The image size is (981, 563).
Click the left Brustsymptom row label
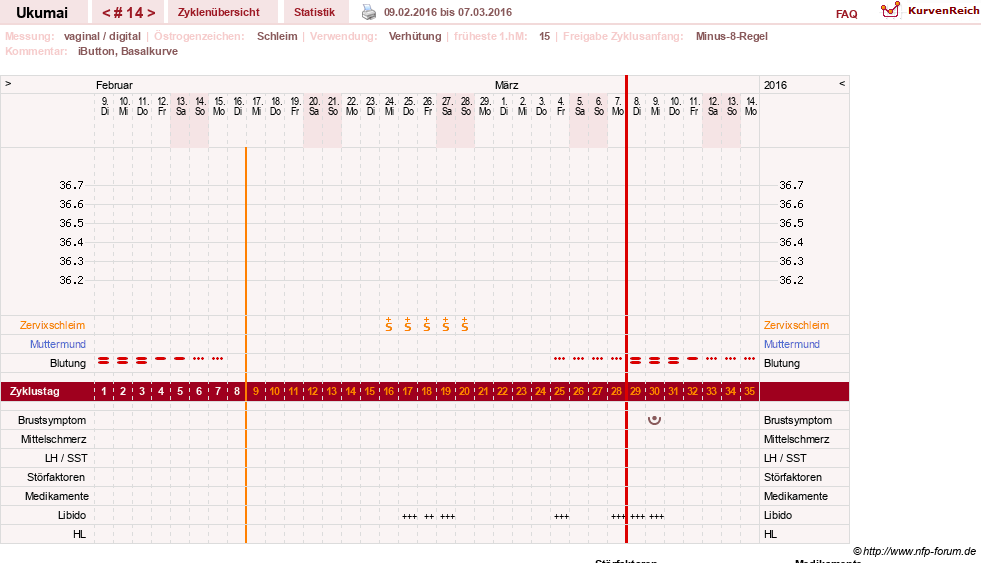[x=52, y=420]
